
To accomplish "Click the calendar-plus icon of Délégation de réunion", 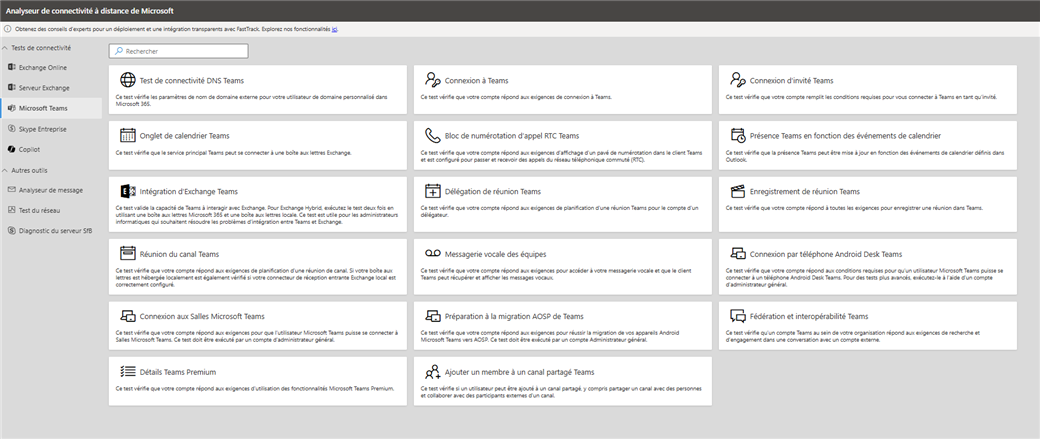I will pos(432,191).
